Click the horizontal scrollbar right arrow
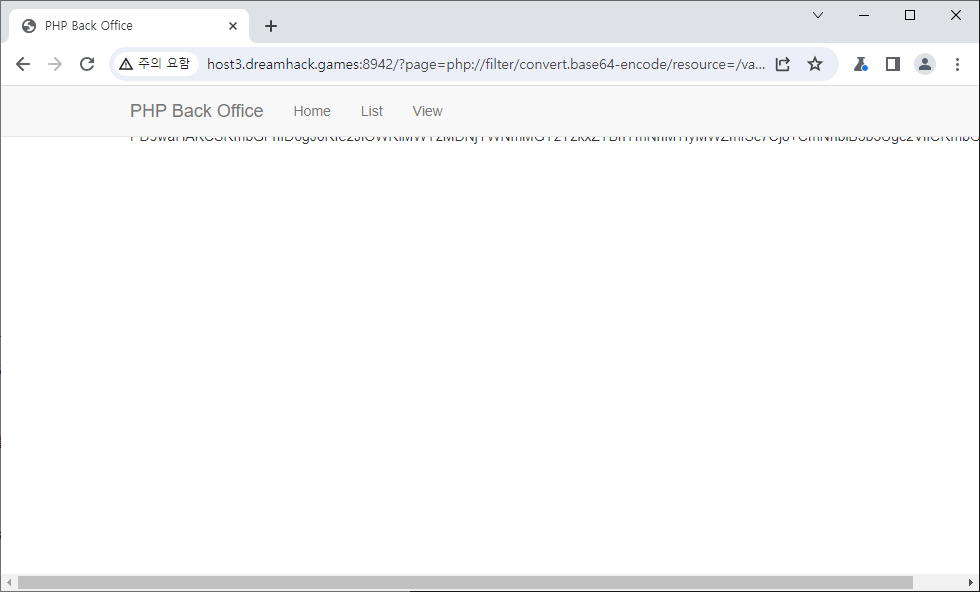 pos(969,582)
